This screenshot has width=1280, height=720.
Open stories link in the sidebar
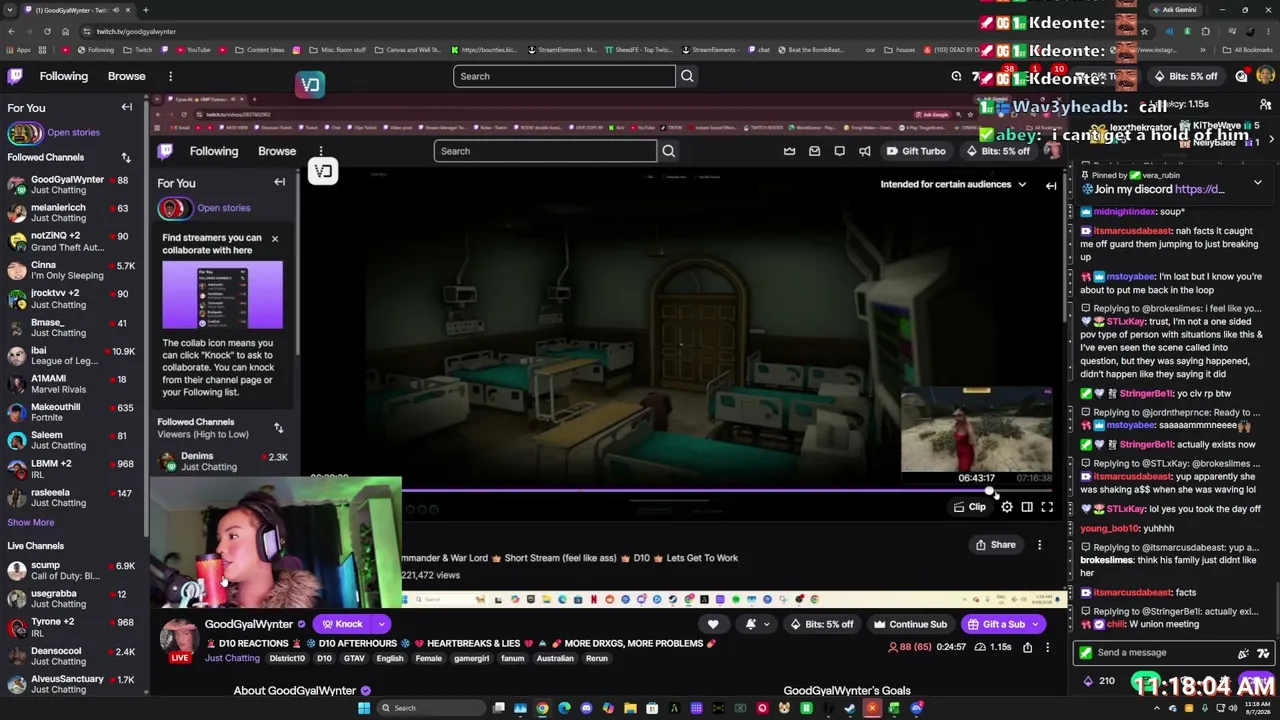73,132
